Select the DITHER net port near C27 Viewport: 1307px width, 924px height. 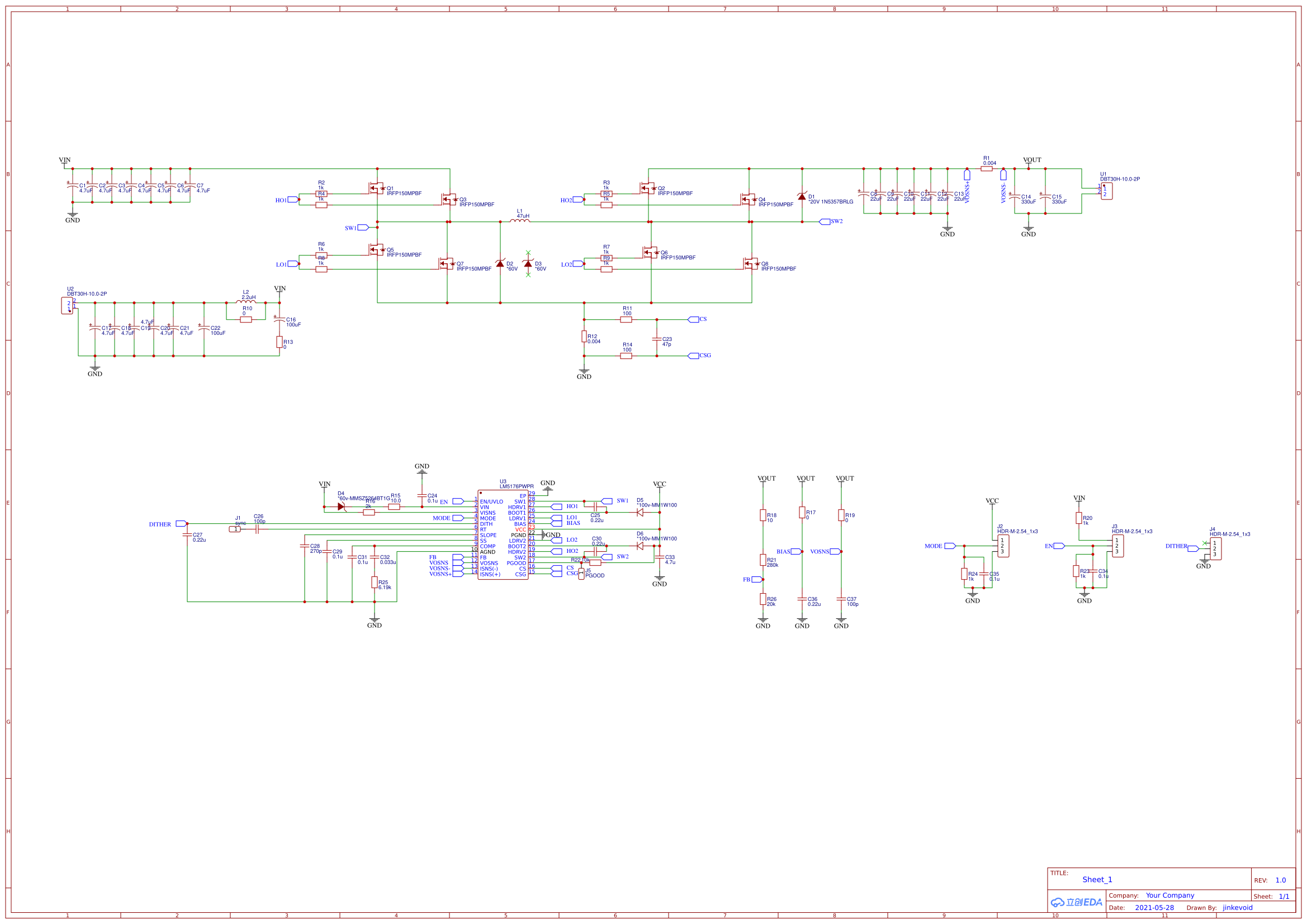coord(181,524)
